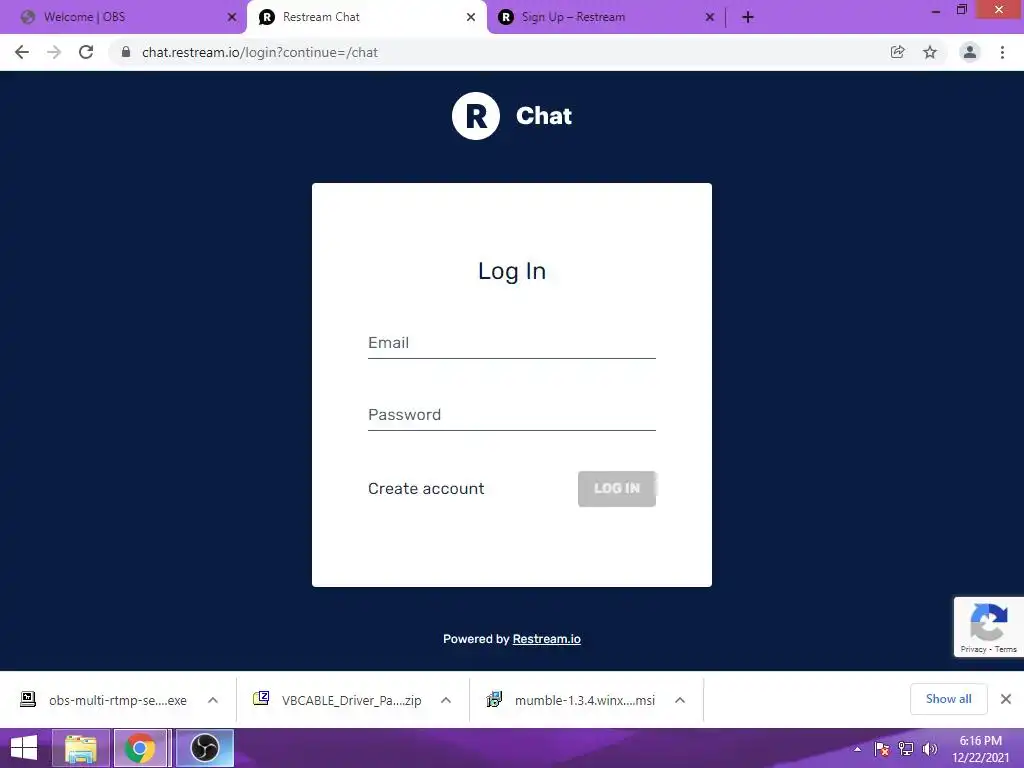
Task: Reload the current page
Action: tap(86, 52)
